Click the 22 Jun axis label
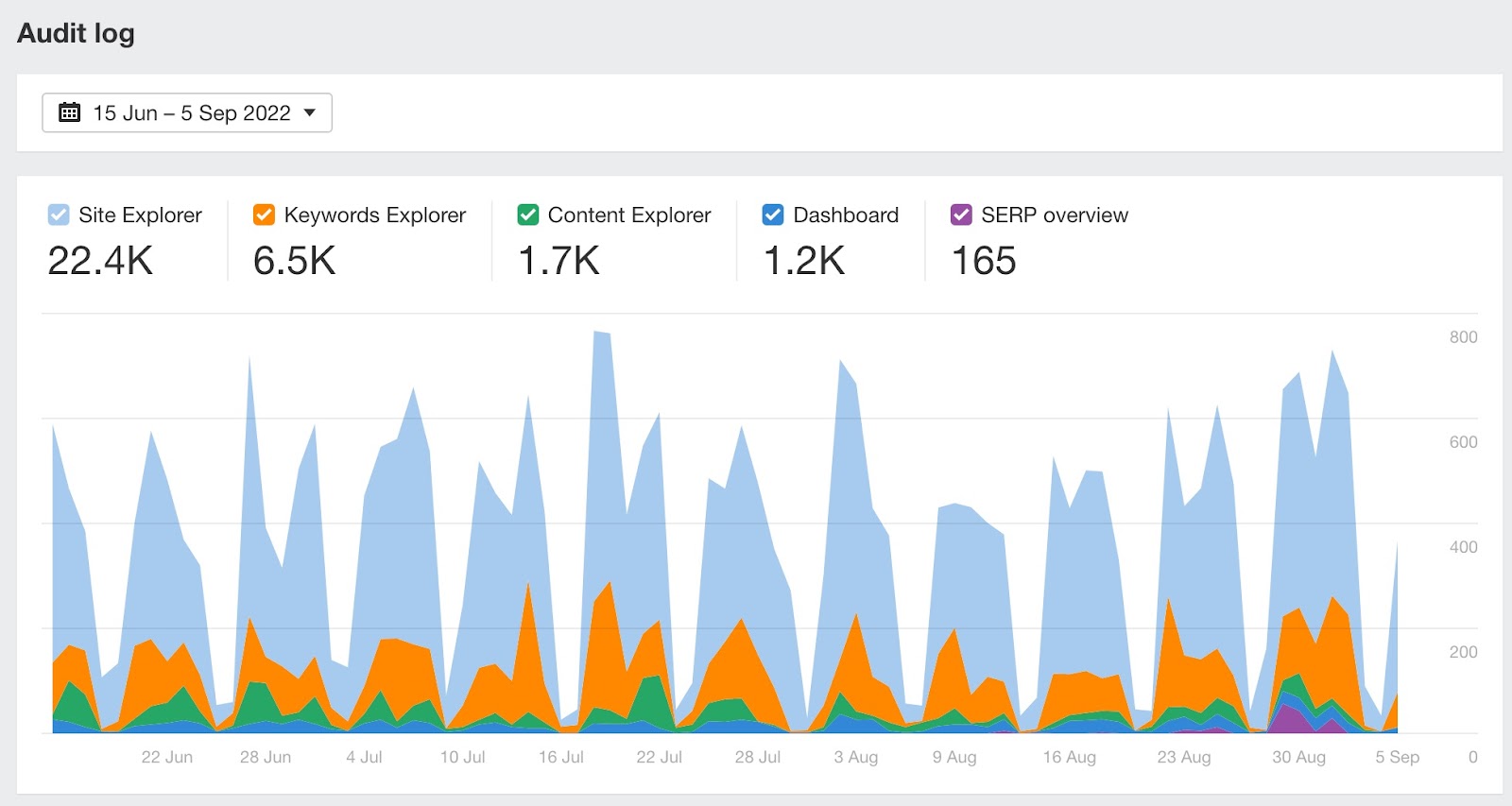Image resolution: width=1512 pixels, height=806 pixels. coord(167,757)
